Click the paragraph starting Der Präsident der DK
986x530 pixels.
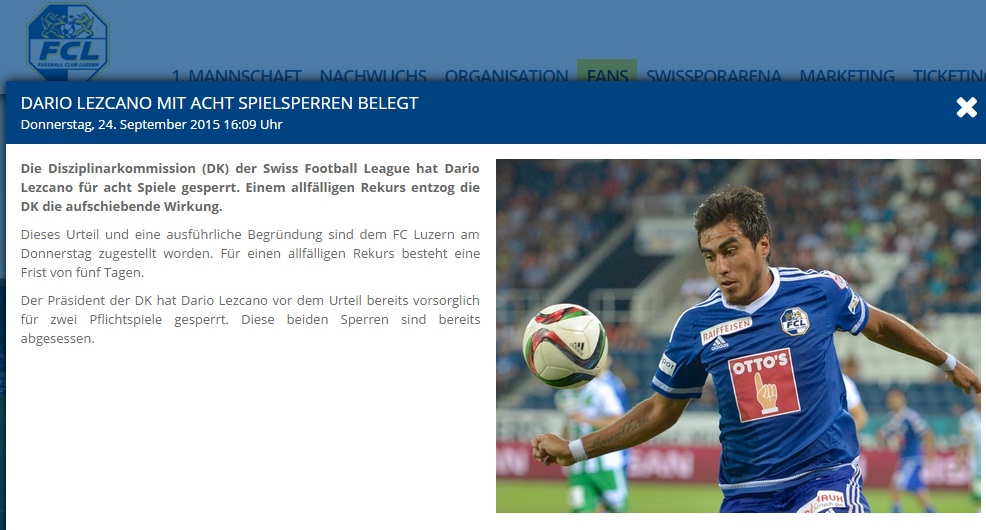click(x=250, y=319)
